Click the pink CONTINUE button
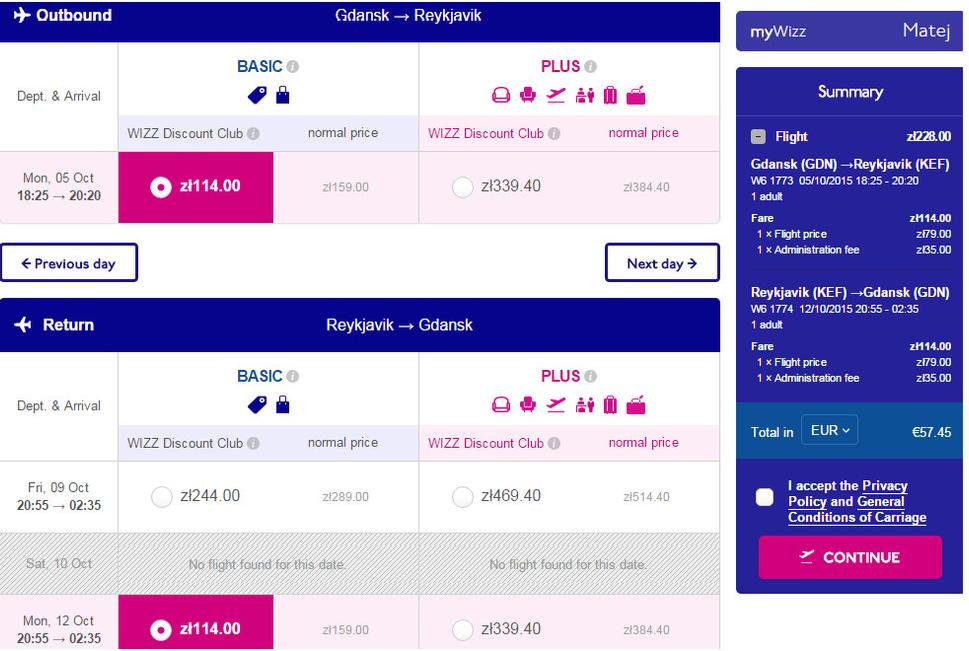The image size is (969, 651). 850,557
